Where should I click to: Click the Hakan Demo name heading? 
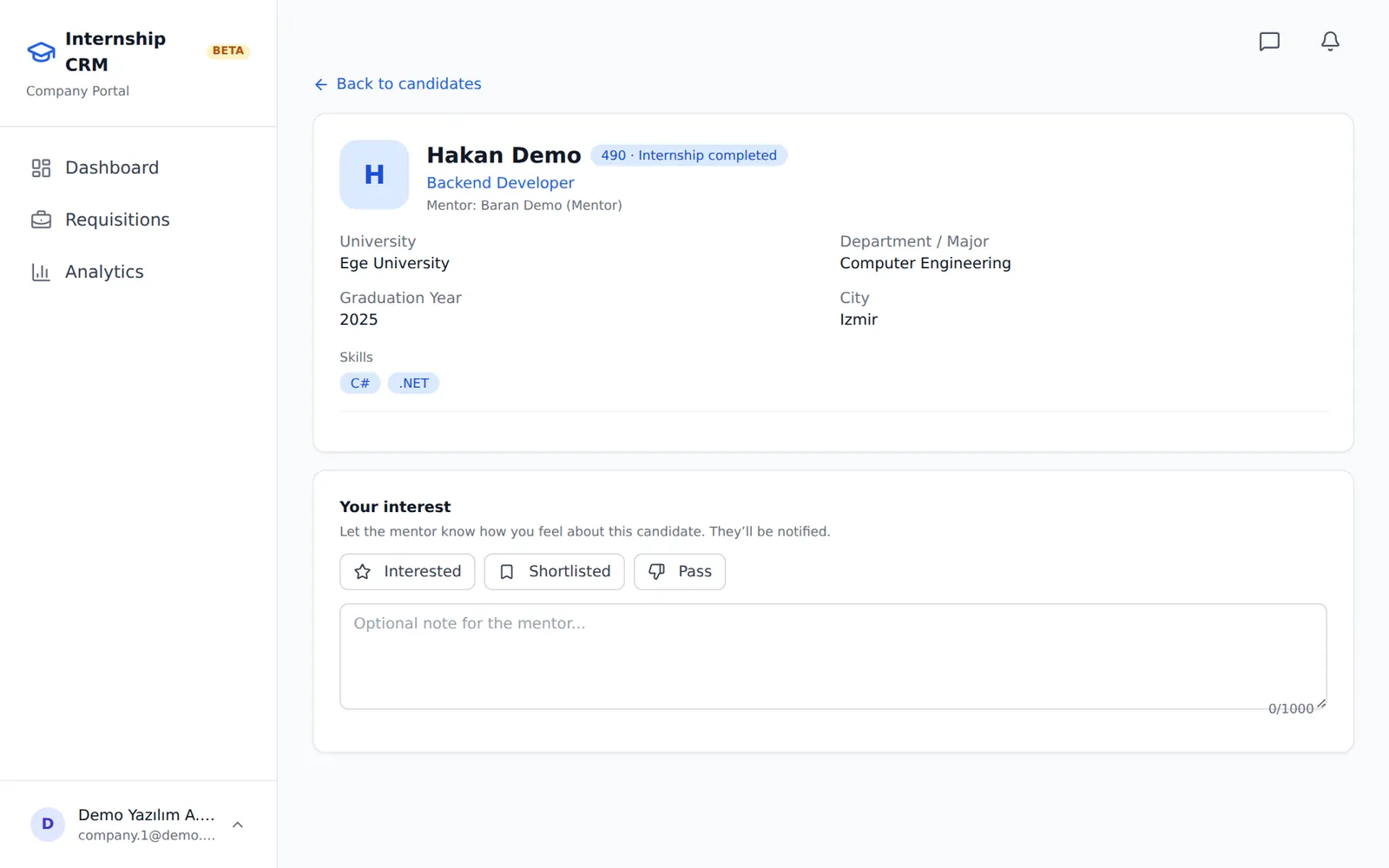click(504, 155)
